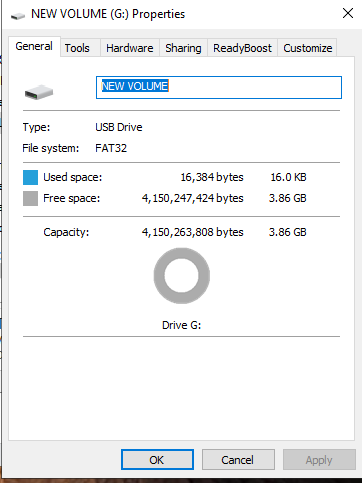Click the blue Used space color square
The image size is (362, 483).
[x=30, y=177]
